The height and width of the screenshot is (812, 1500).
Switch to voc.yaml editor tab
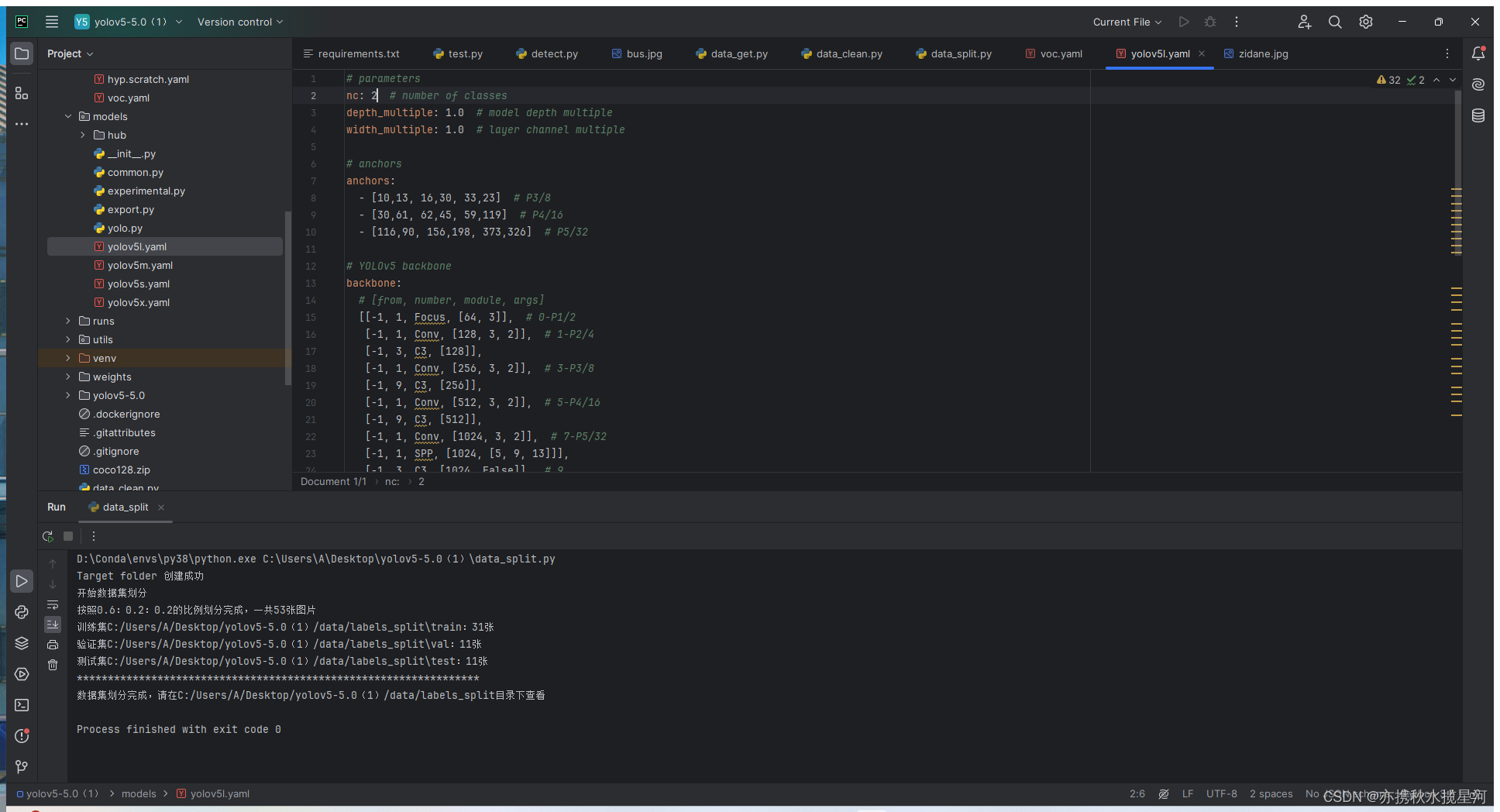tap(1054, 53)
